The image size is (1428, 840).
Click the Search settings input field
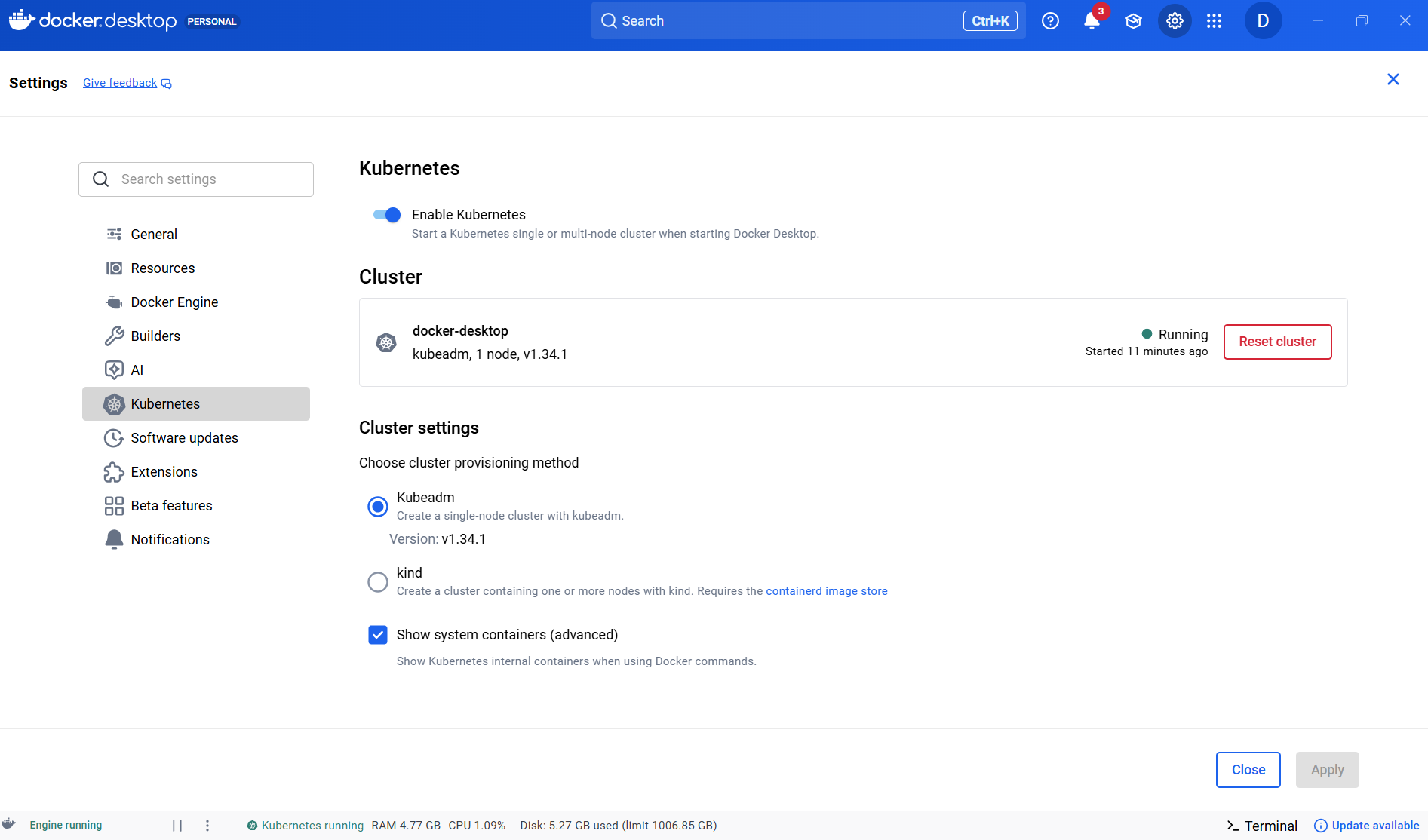(196, 179)
